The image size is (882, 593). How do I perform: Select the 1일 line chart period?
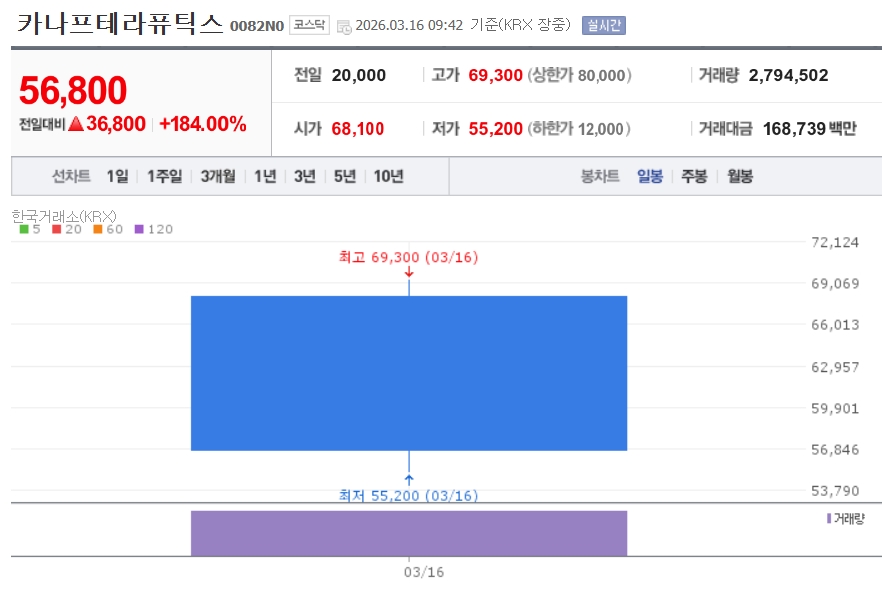[x=118, y=176]
